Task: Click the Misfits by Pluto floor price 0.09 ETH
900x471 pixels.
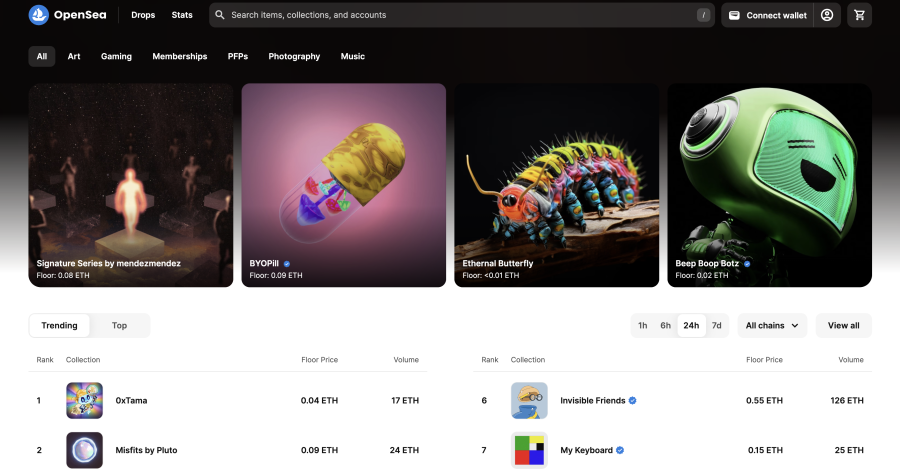Action: click(x=320, y=450)
